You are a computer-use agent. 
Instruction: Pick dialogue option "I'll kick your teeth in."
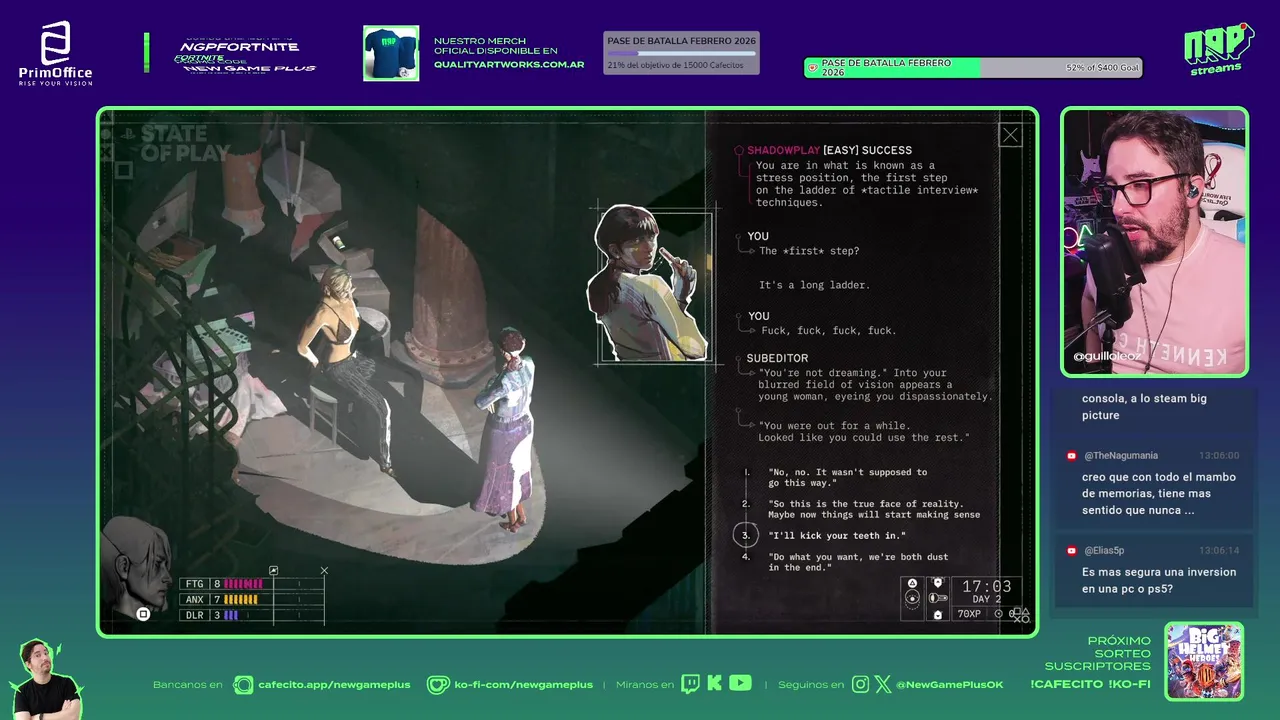pos(837,536)
